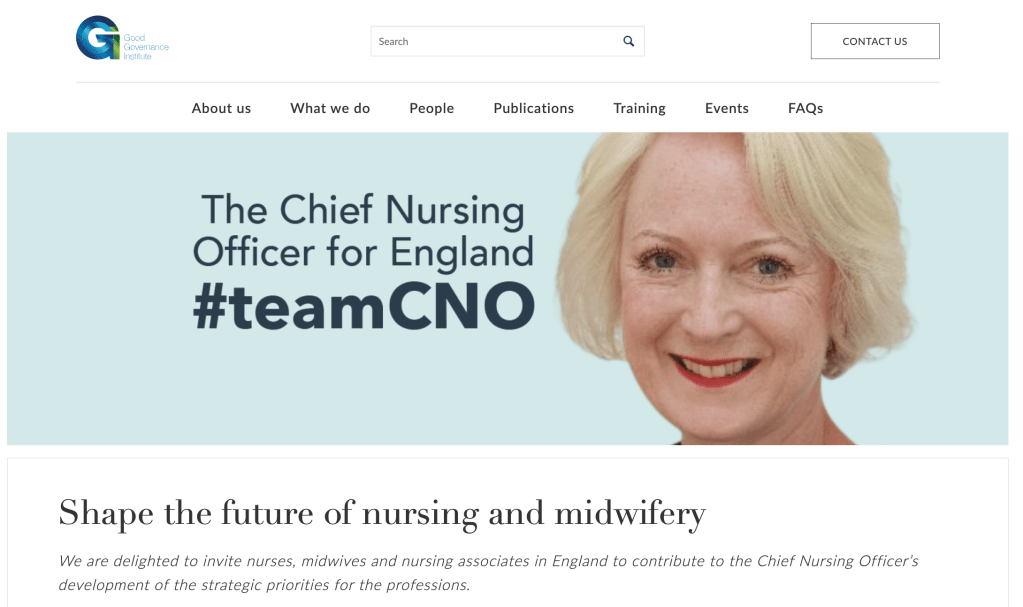Click the portrait photo in the banner
Screen dimensions: 1023x607
coord(734,288)
